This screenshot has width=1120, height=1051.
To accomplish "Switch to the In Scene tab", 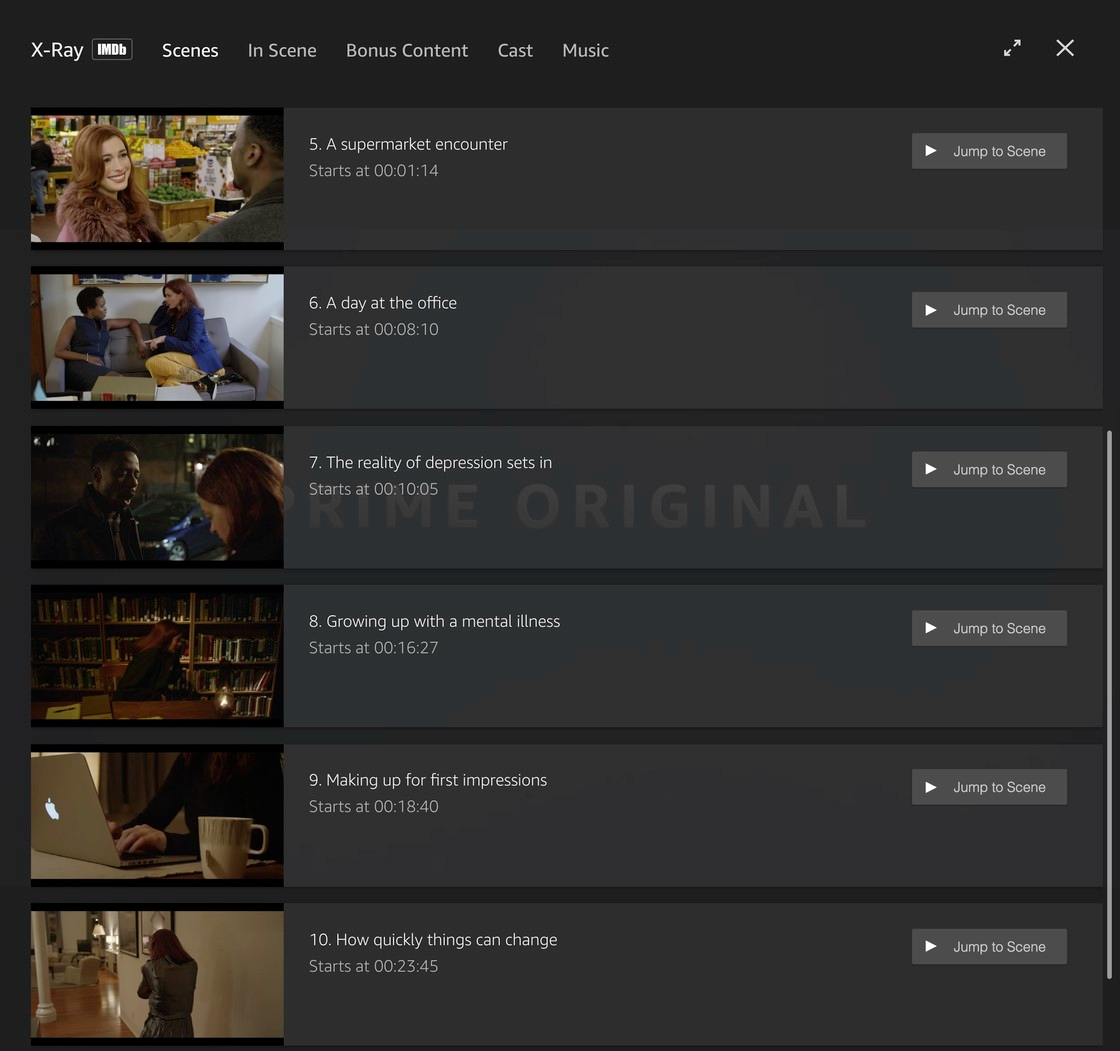I will 282,50.
